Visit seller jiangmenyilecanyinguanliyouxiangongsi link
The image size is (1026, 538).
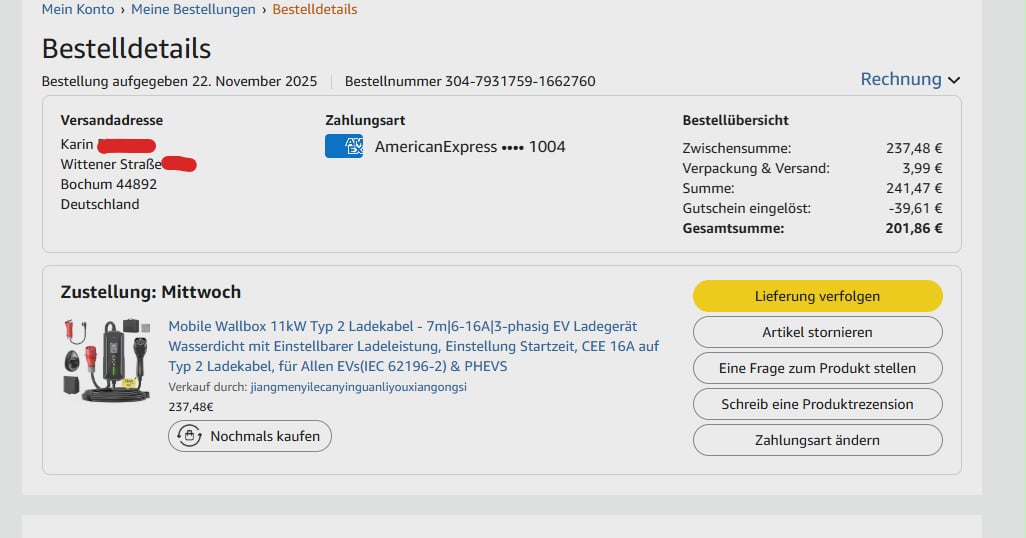[358, 387]
